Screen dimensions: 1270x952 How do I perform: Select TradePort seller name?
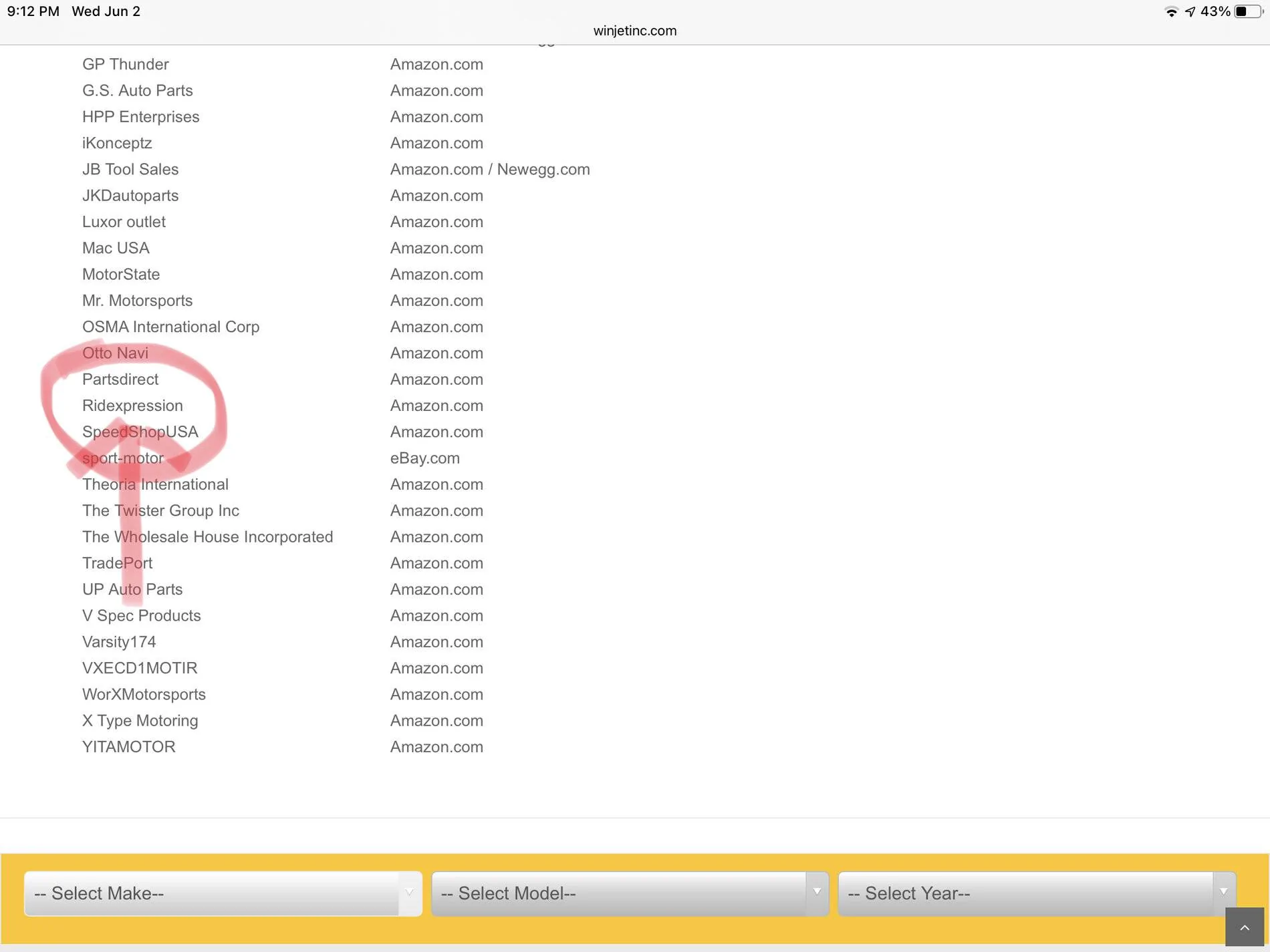pyautogui.click(x=118, y=563)
